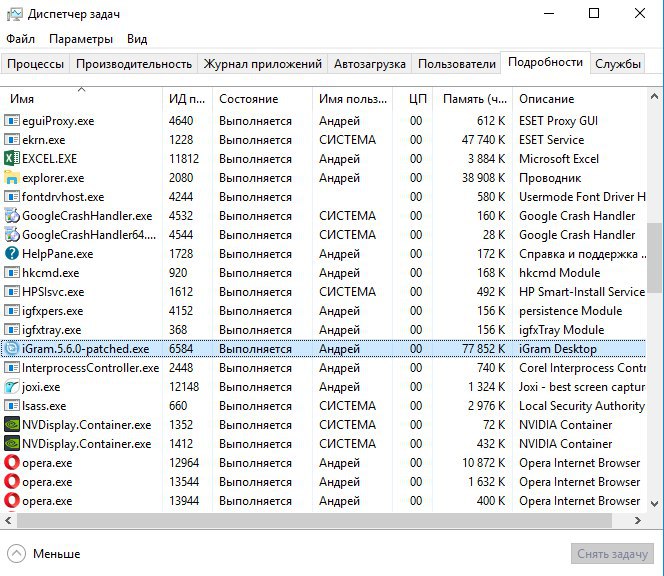Sort by the Имя пользователя column header
The width and height of the screenshot is (664, 576).
(x=353, y=99)
